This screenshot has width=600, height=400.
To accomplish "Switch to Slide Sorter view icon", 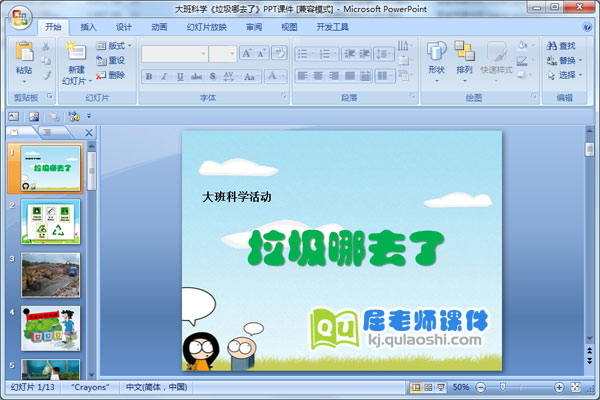I will (x=428, y=387).
